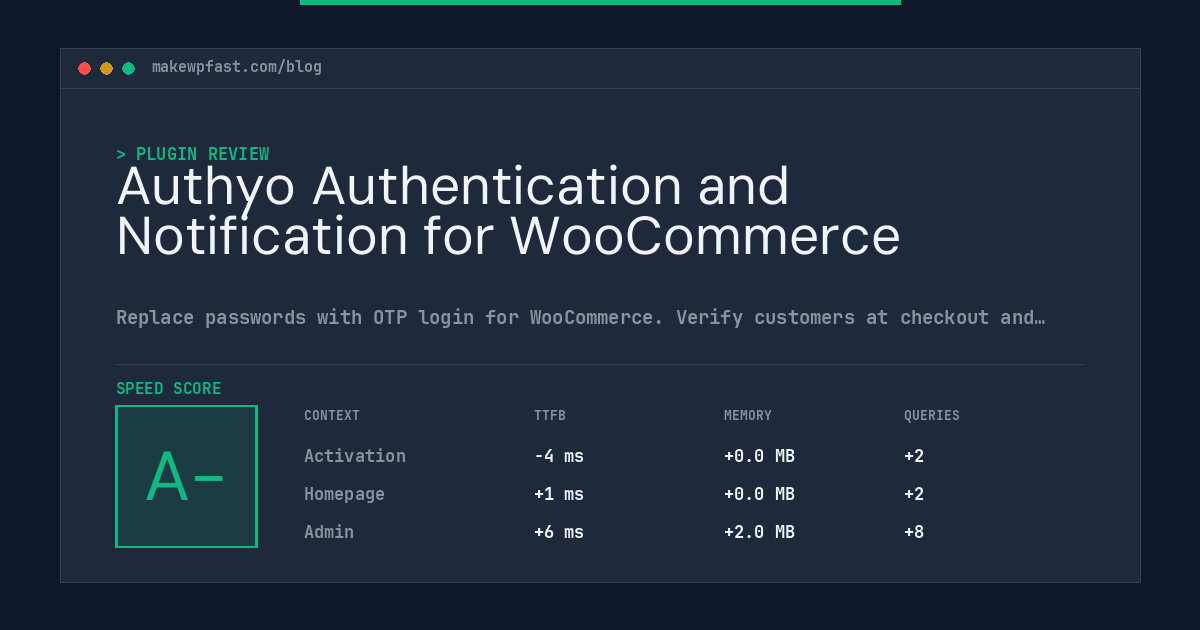Image resolution: width=1200 pixels, height=630 pixels.
Task: Click the SPEED SCORE label
Action: pyautogui.click(x=169, y=388)
